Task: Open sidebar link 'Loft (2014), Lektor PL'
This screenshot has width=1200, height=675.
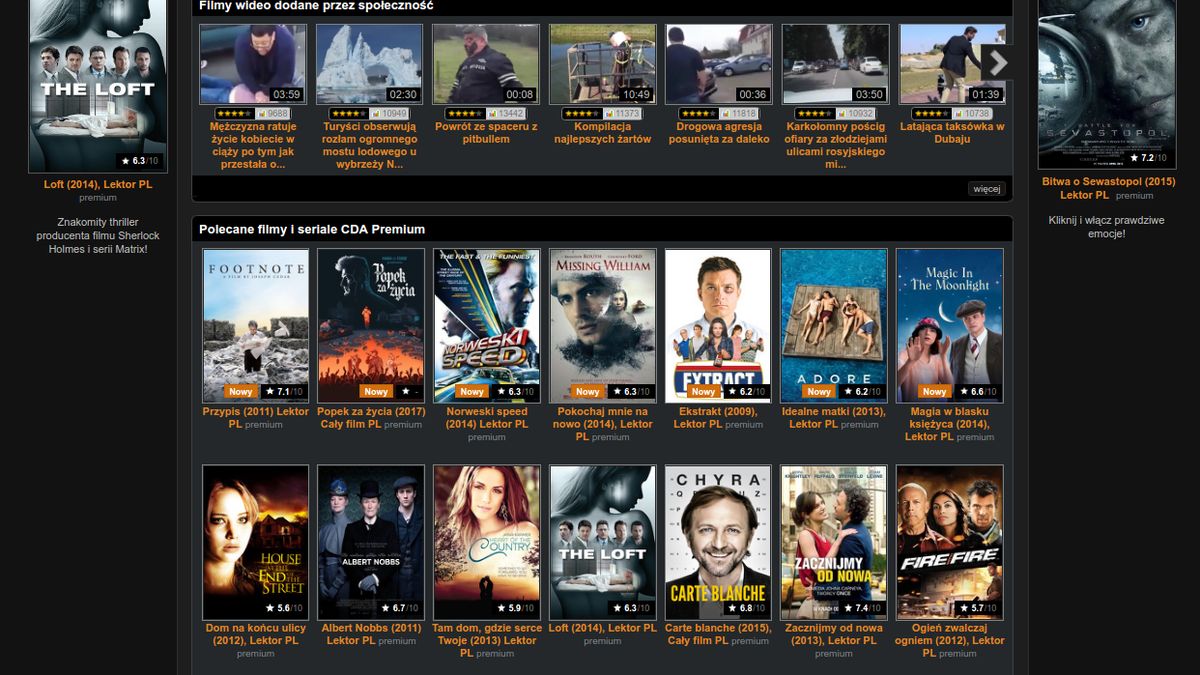Action: pos(98,185)
